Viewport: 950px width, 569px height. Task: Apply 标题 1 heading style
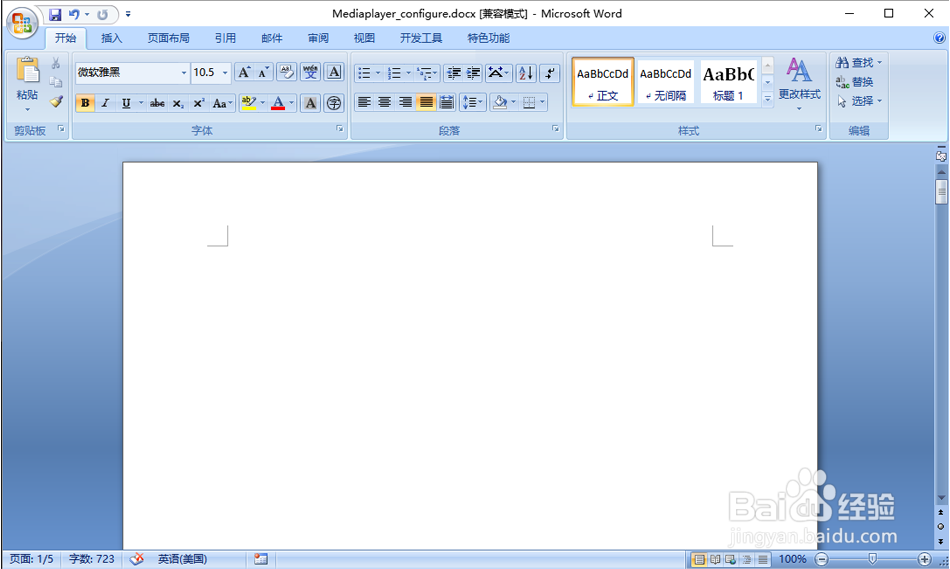point(729,82)
